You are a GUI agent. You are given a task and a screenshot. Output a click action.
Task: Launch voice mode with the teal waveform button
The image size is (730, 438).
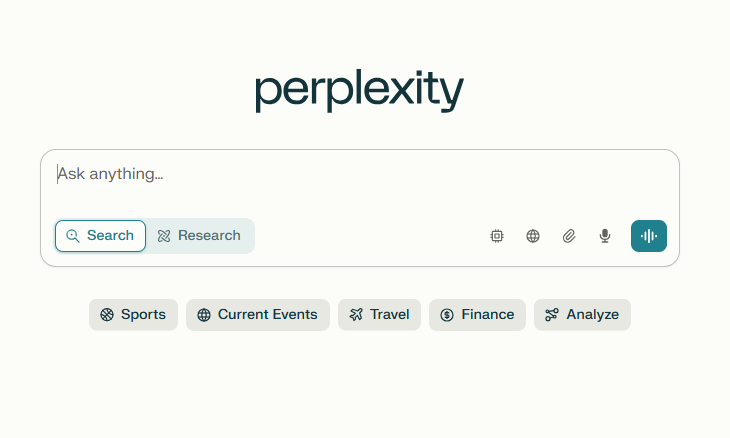pyautogui.click(x=649, y=236)
